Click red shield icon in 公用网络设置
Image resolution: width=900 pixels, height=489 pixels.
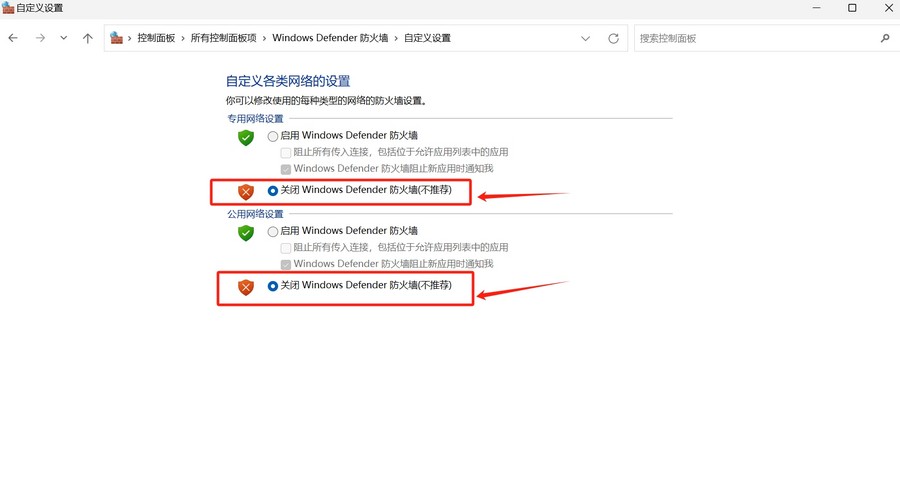(246, 287)
